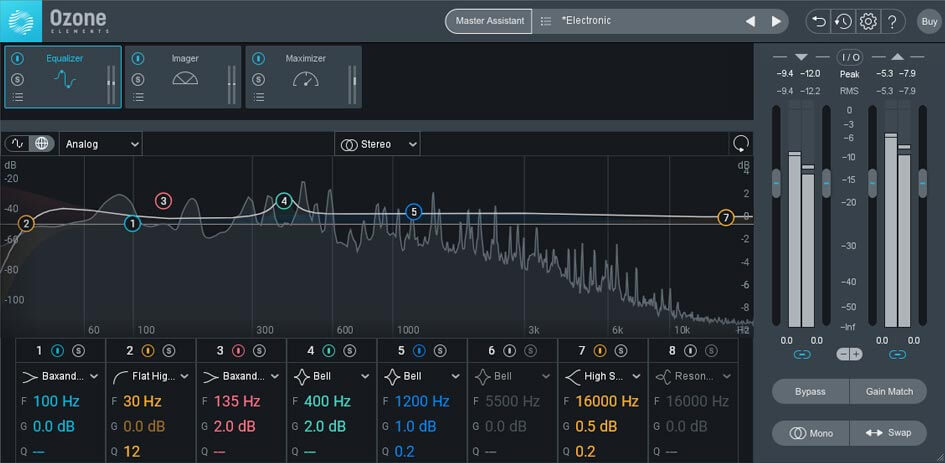This screenshot has height=463, width=945.
Task: Open the undo history clock icon
Action: click(843, 22)
